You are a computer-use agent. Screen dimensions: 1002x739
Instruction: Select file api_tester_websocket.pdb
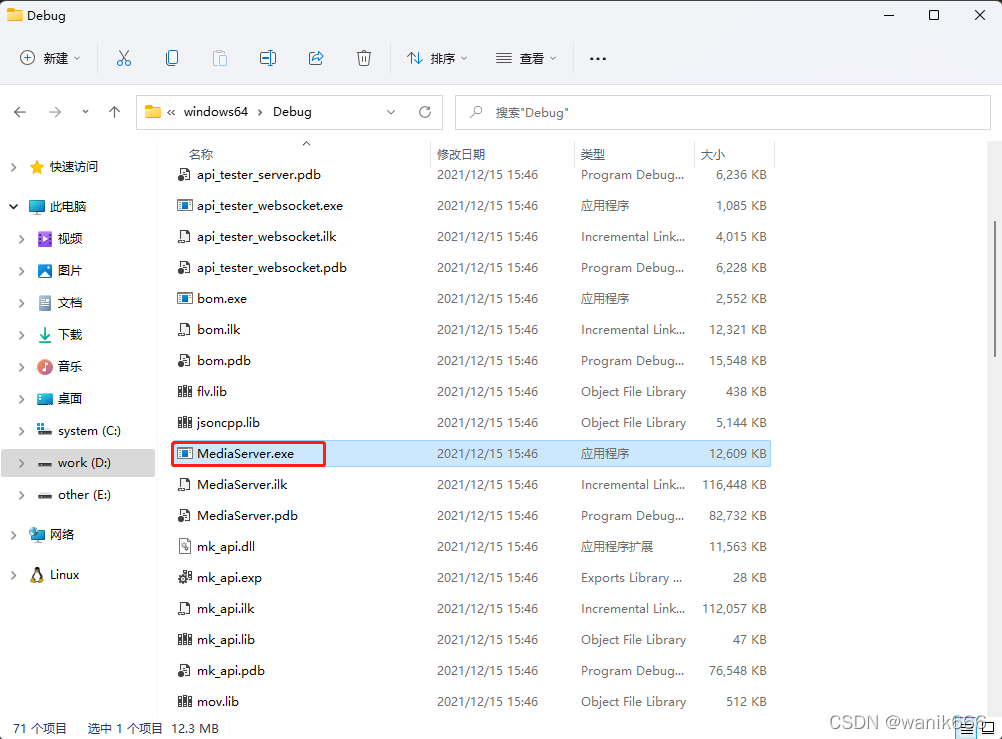272,268
